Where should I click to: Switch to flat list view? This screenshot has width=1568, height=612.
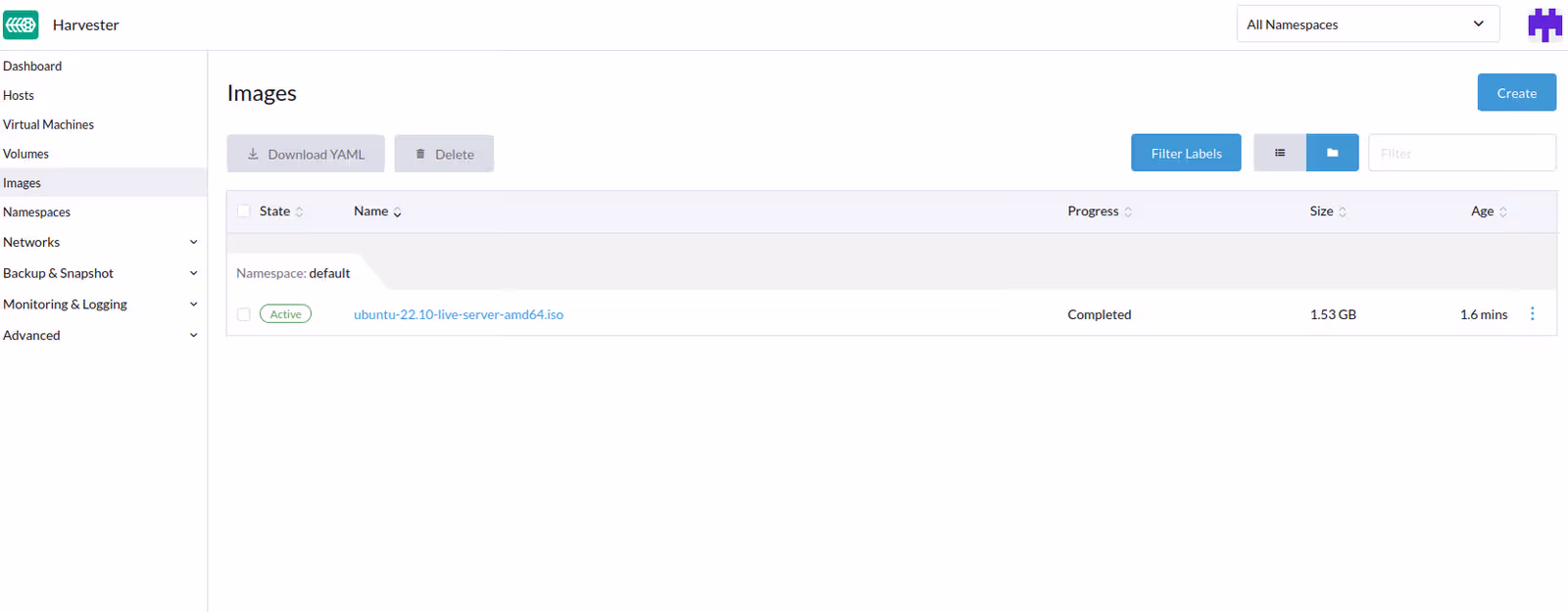tap(1279, 153)
